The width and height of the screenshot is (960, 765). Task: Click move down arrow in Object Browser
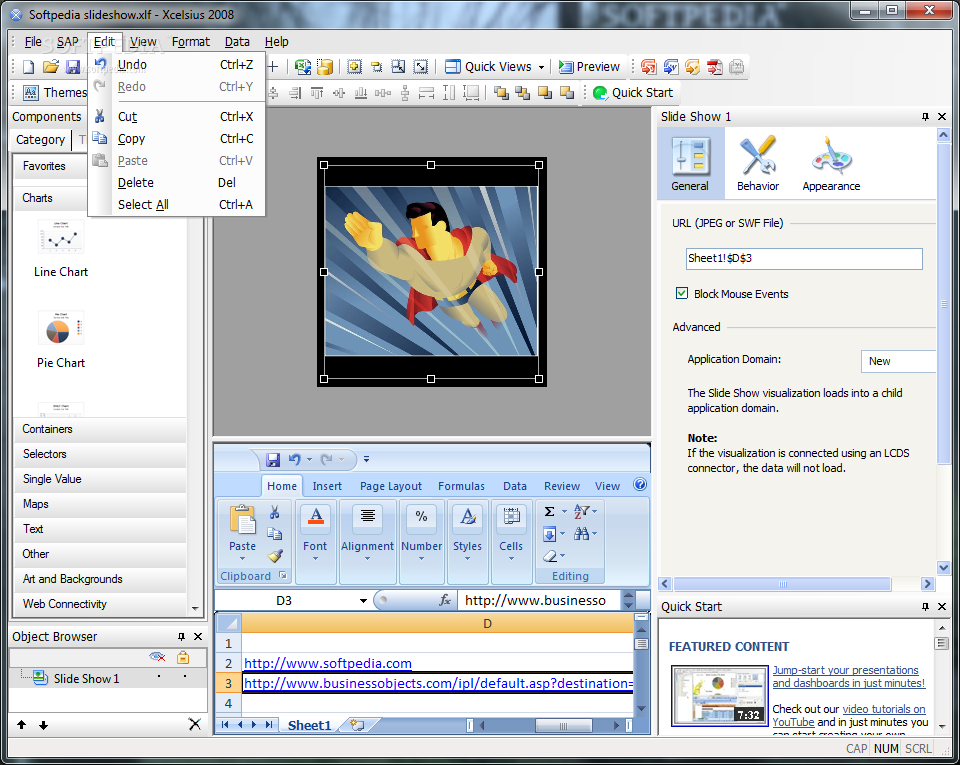click(x=43, y=725)
